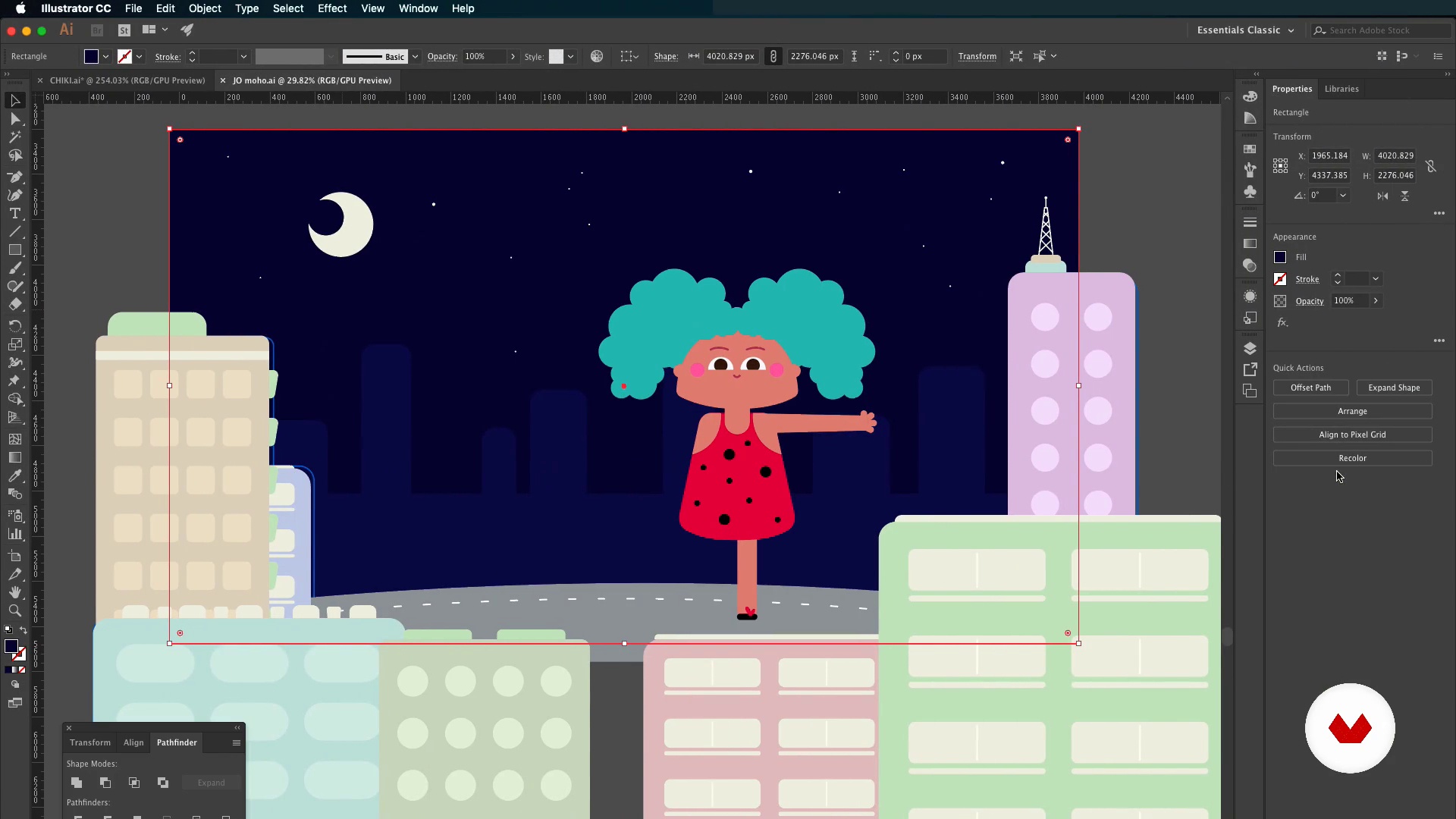Select the Eyedropper tool
Viewport: 1456px width, 819px height.
pos(14,475)
